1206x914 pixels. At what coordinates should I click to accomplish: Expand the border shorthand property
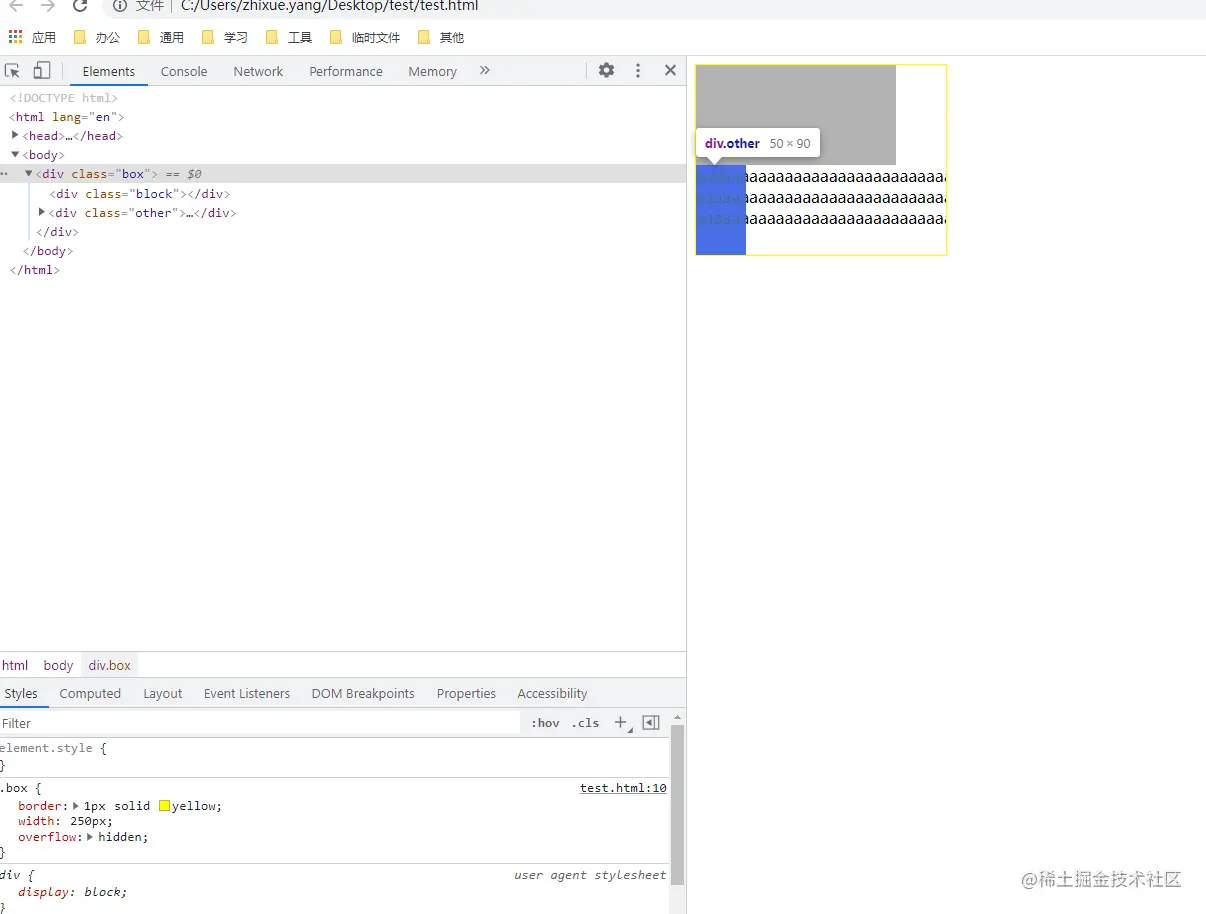pyautogui.click(x=77, y=806)
